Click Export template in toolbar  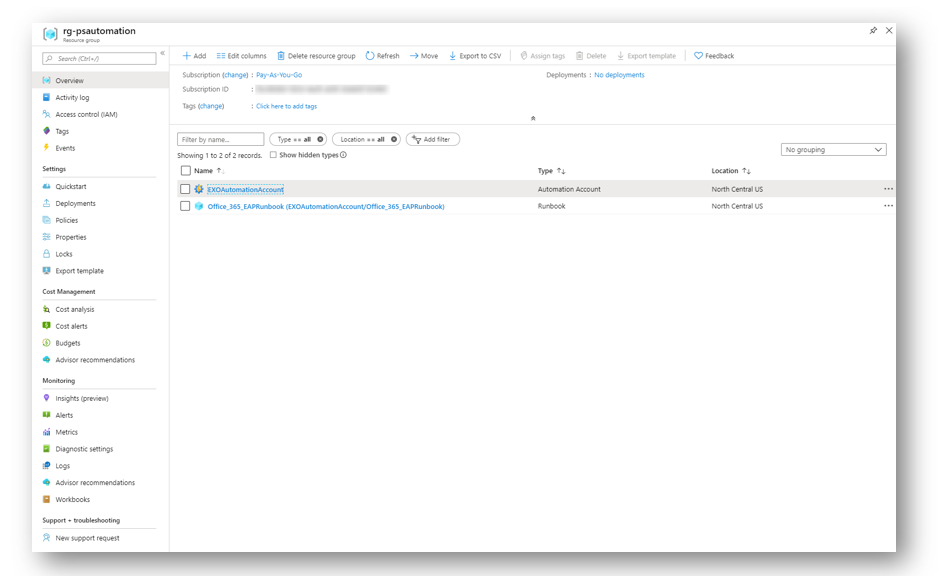(x=646, y=56)
